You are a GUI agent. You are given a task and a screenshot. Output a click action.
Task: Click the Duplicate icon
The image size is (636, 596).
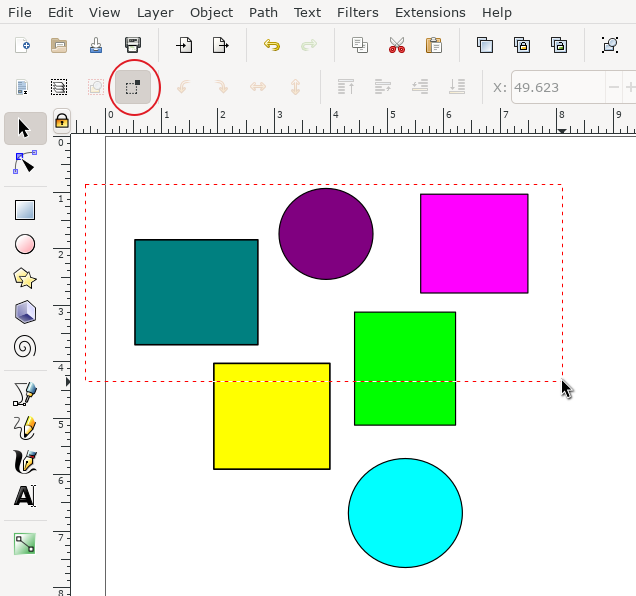click(485, 45)
